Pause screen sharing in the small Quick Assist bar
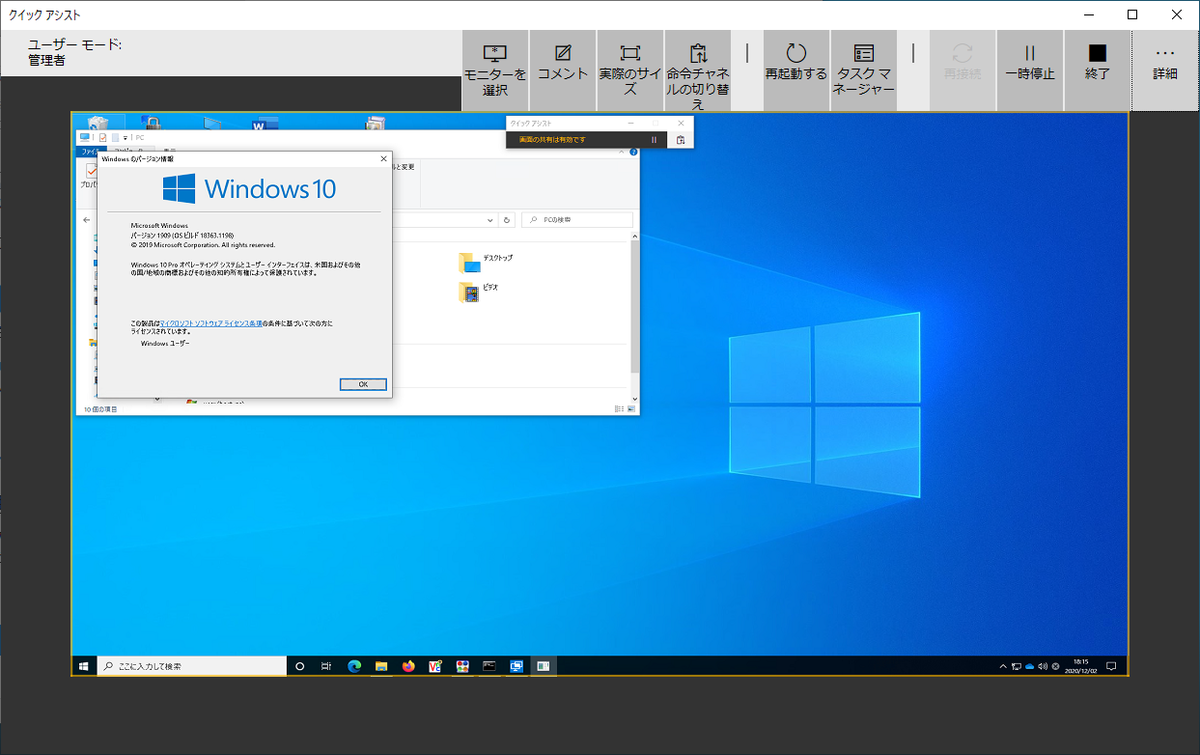Image resolution: width=1200 pixels, height=755 pixels. click(654, 140)
